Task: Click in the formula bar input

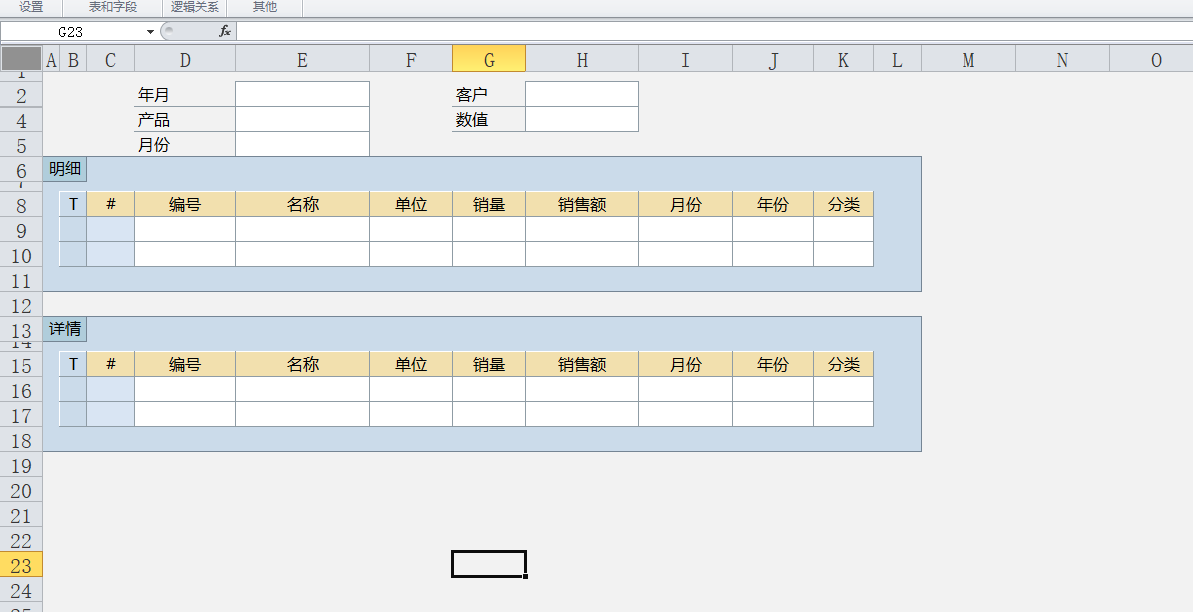Action: [700, 32]
